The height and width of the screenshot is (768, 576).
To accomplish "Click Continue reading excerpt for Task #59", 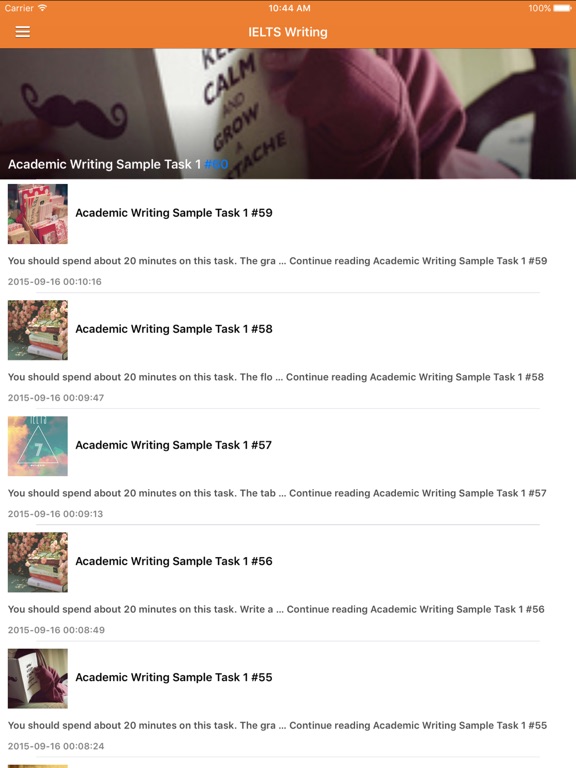I will 277,261.
